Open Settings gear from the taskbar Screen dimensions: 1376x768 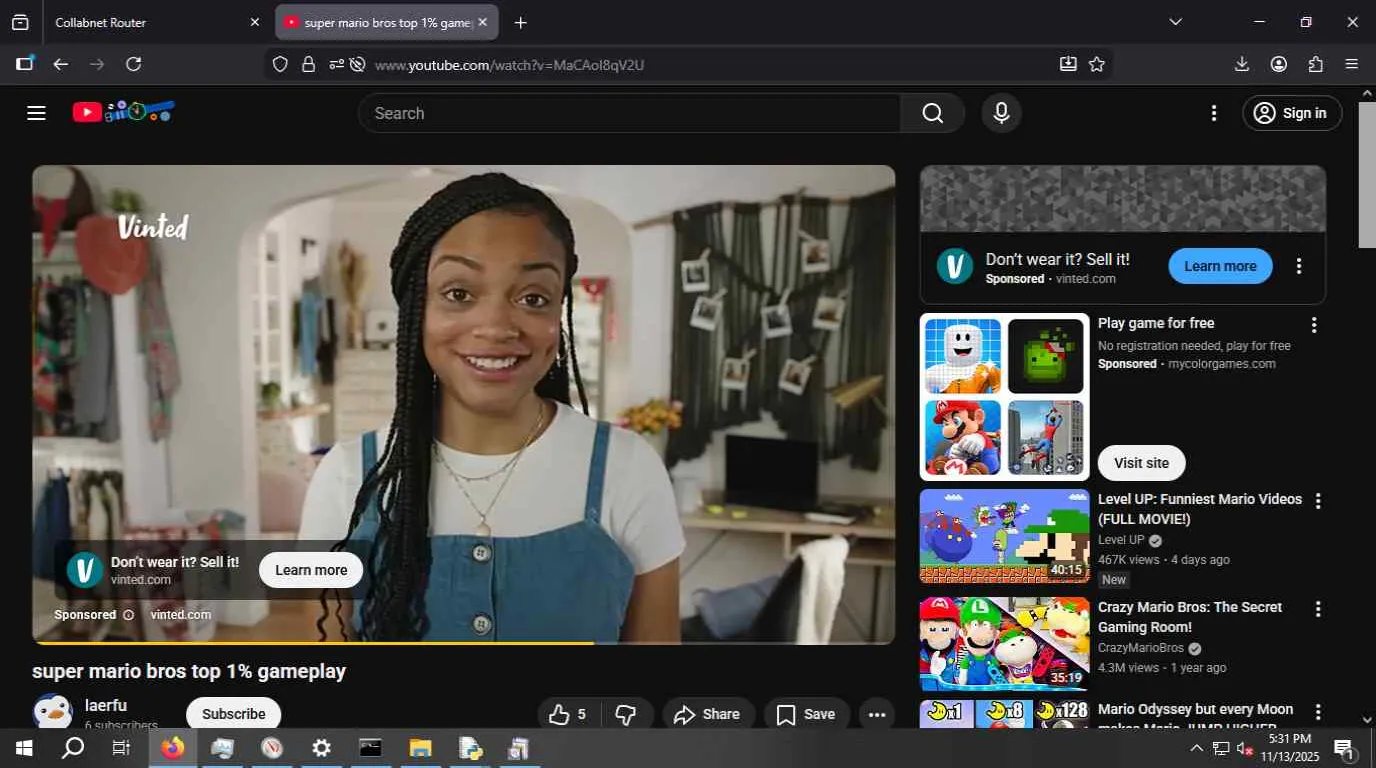click(321, 748)
